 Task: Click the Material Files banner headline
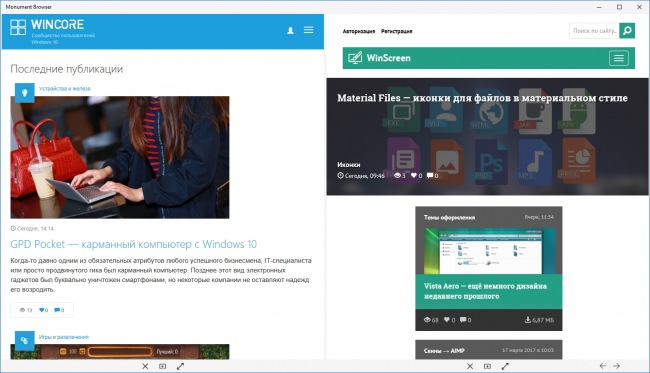[x=482, y=98]
